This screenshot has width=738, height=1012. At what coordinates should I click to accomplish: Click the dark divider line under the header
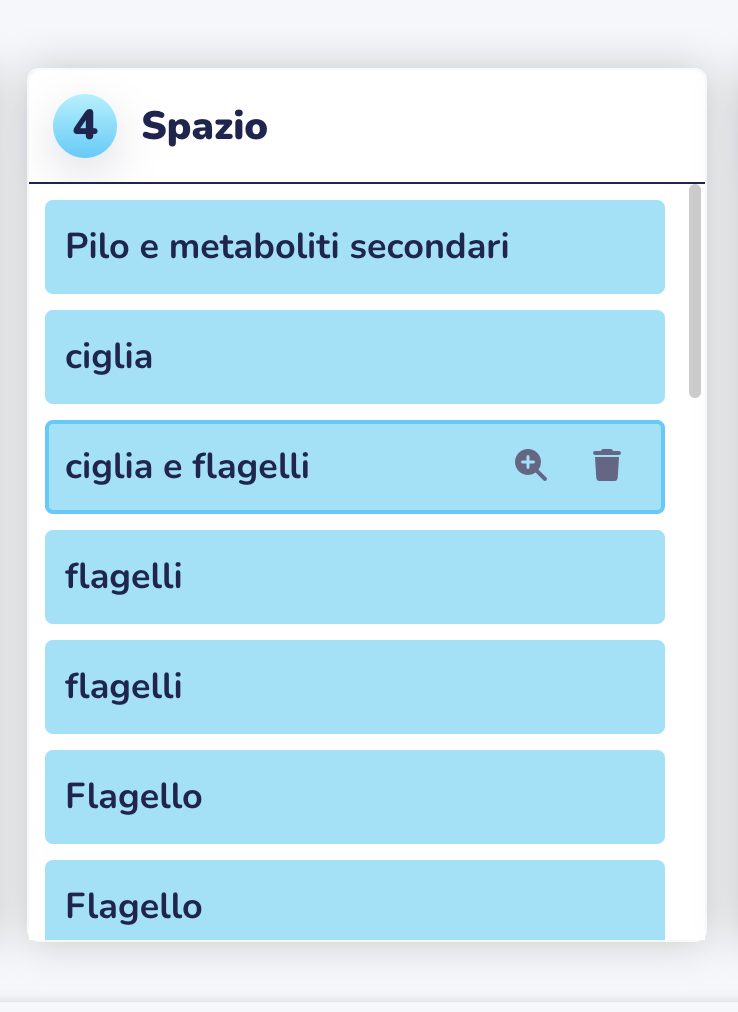coord(367,183)
